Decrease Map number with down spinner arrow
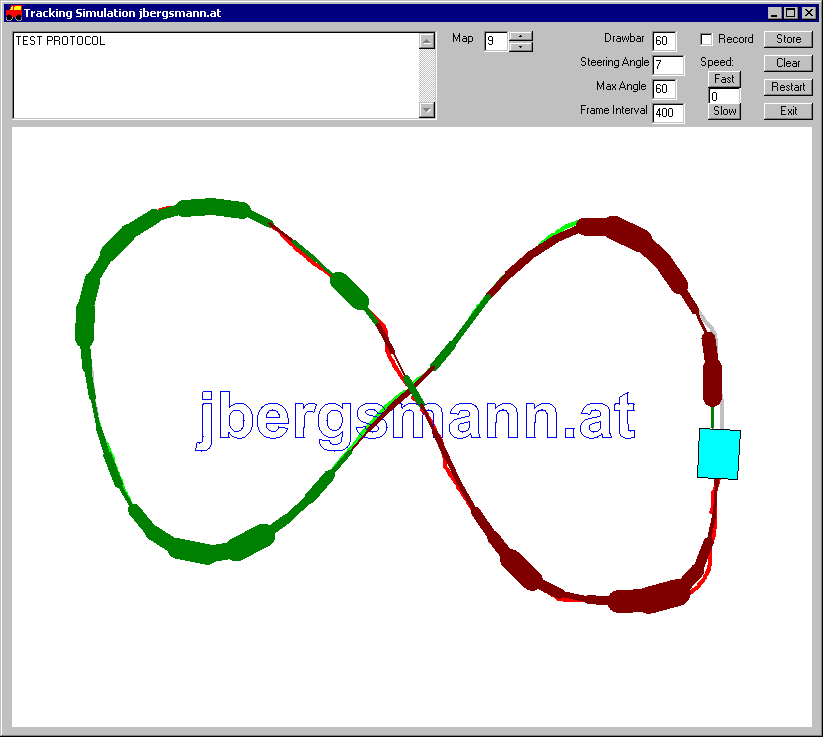This screenshot has width=823, height=737. pos(521,47)
